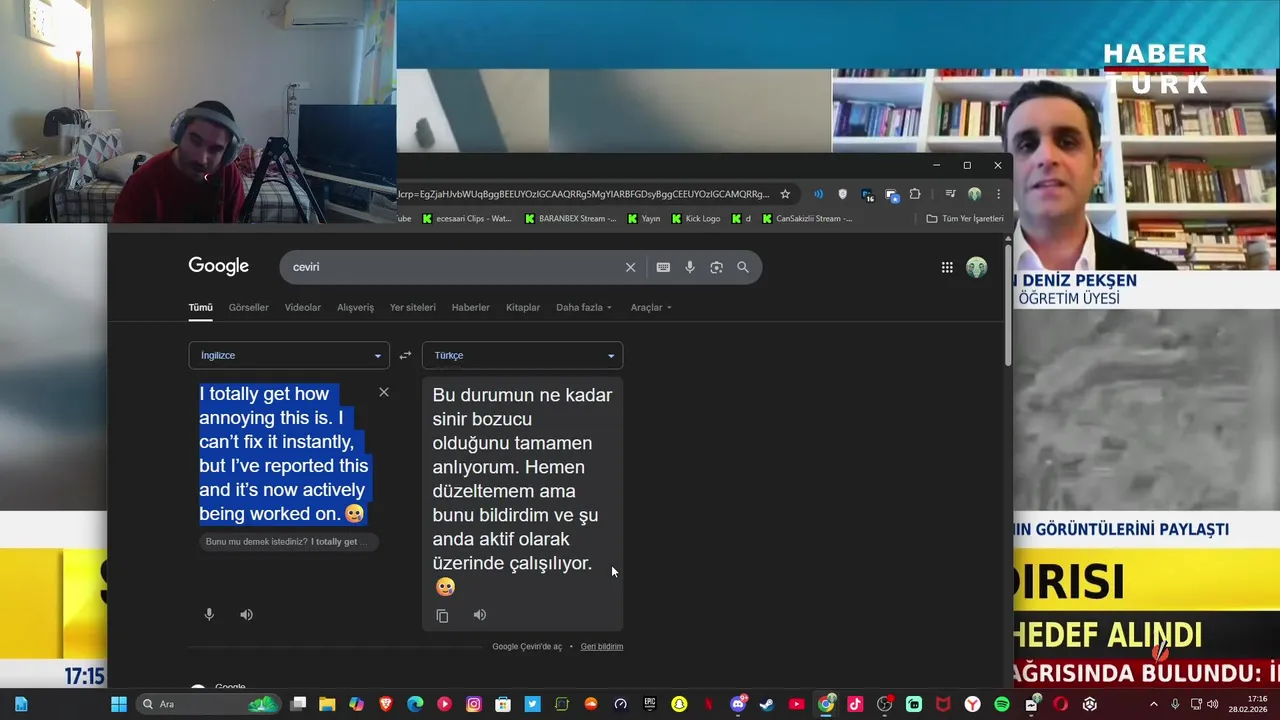
Task: Open the BARANBEX Stream bookmark
Action: coord(570,218)
